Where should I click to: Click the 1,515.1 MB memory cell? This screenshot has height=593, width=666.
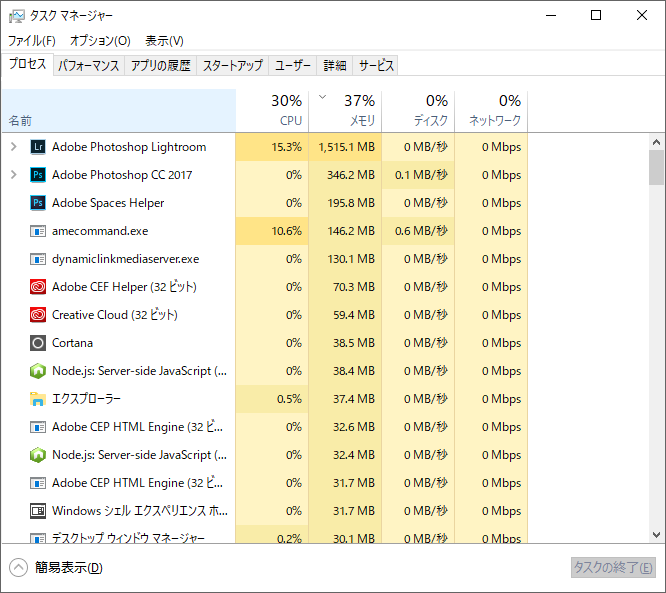[345, 147]
